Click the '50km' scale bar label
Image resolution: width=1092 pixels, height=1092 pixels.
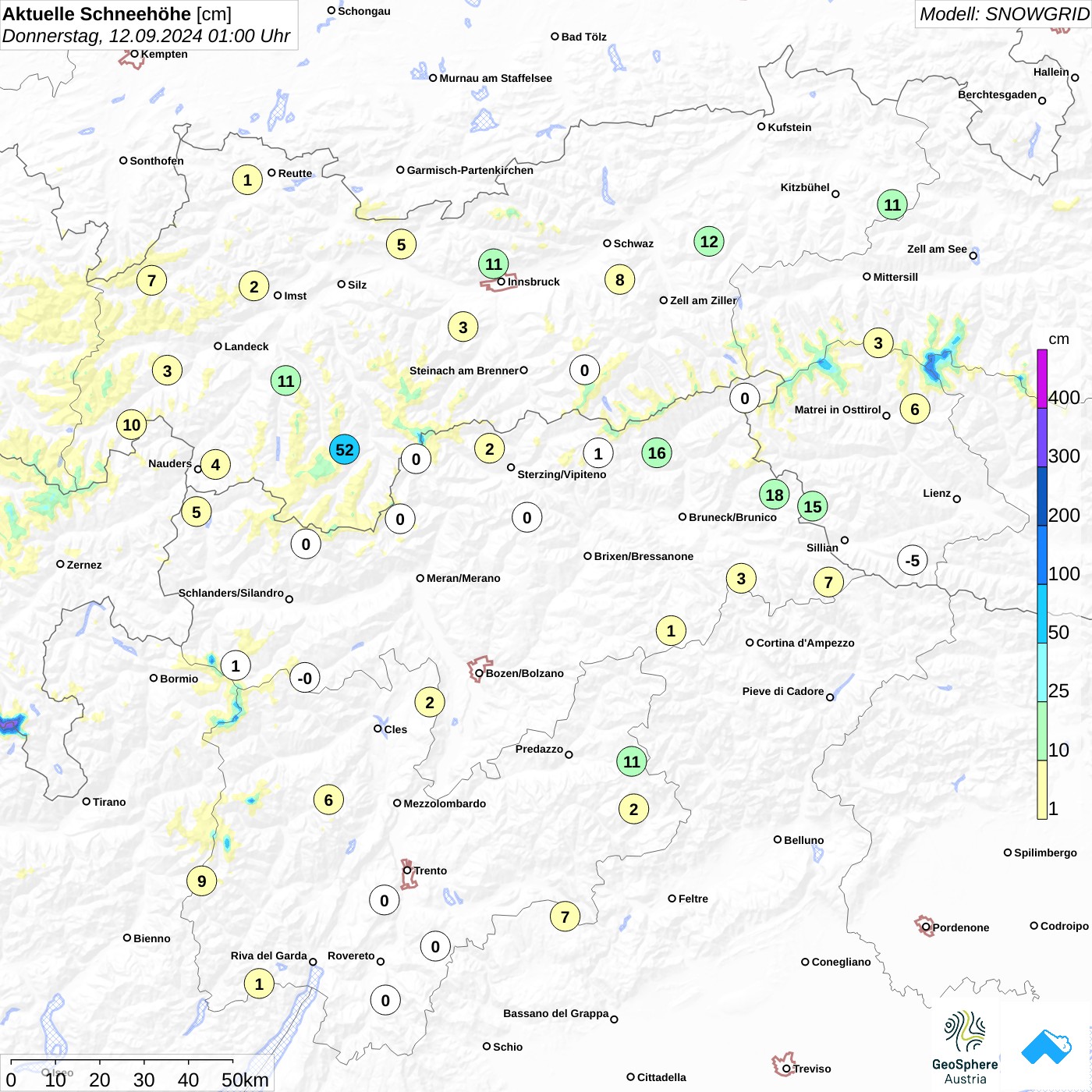(245, 1080)
